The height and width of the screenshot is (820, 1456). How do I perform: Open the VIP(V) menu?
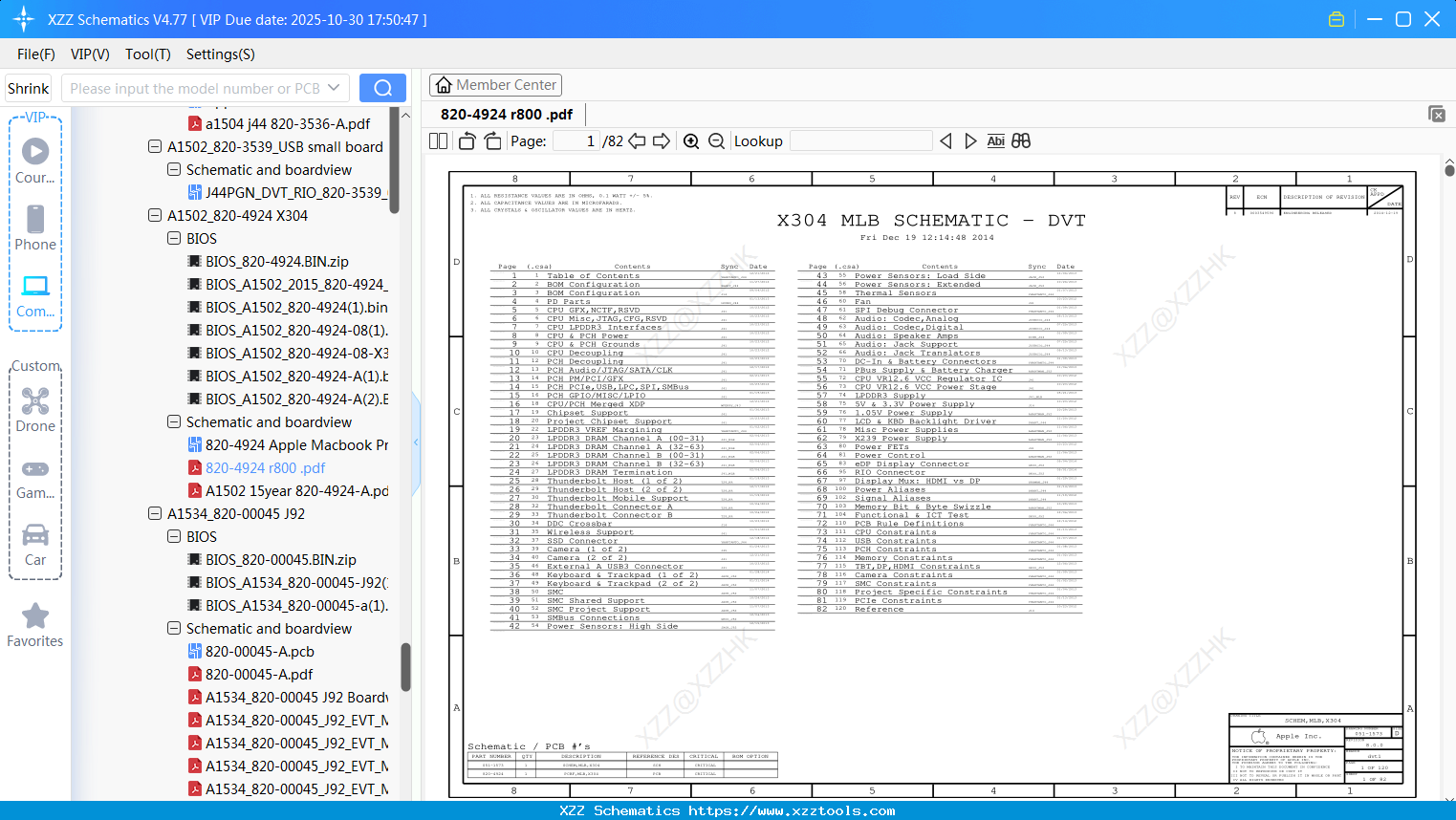tap(90, 54)
